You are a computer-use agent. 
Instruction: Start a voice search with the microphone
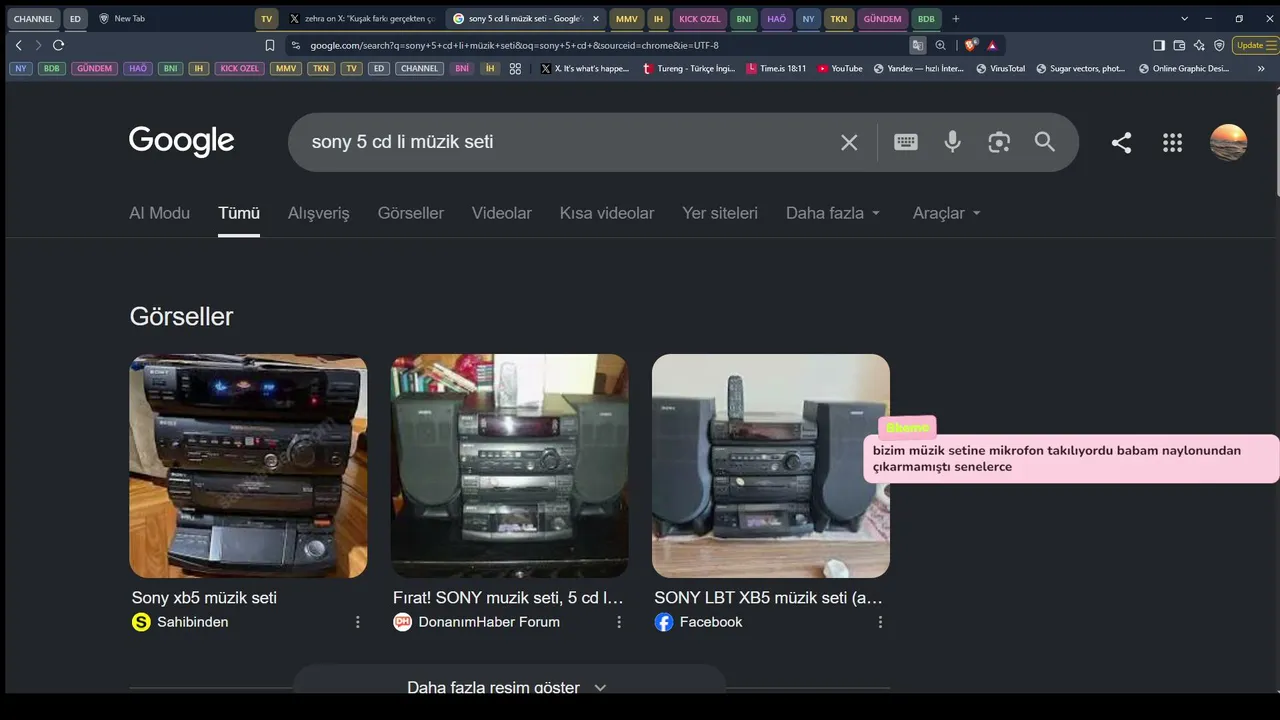(x=952, y=142)
